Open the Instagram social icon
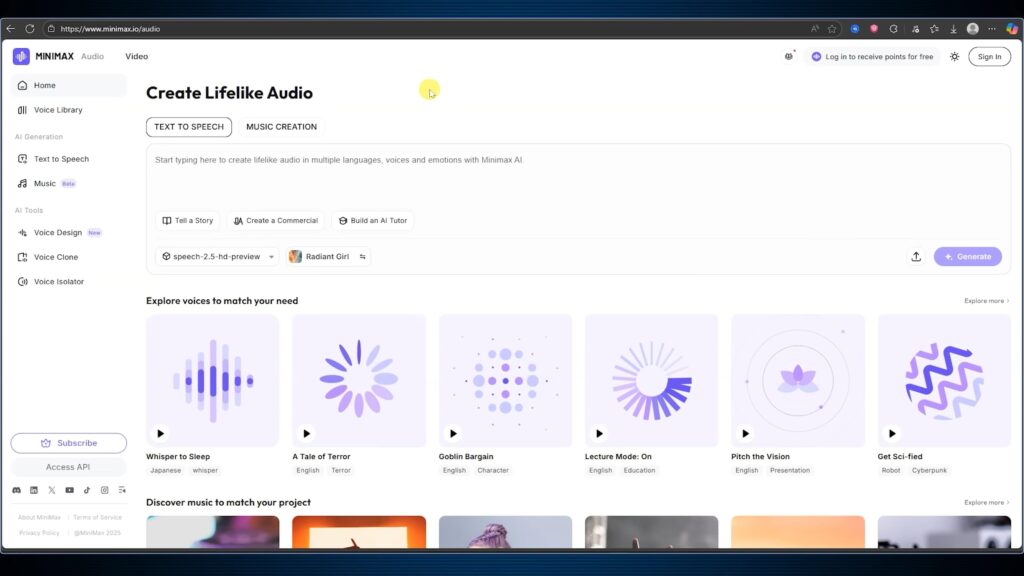 [104, 490]
